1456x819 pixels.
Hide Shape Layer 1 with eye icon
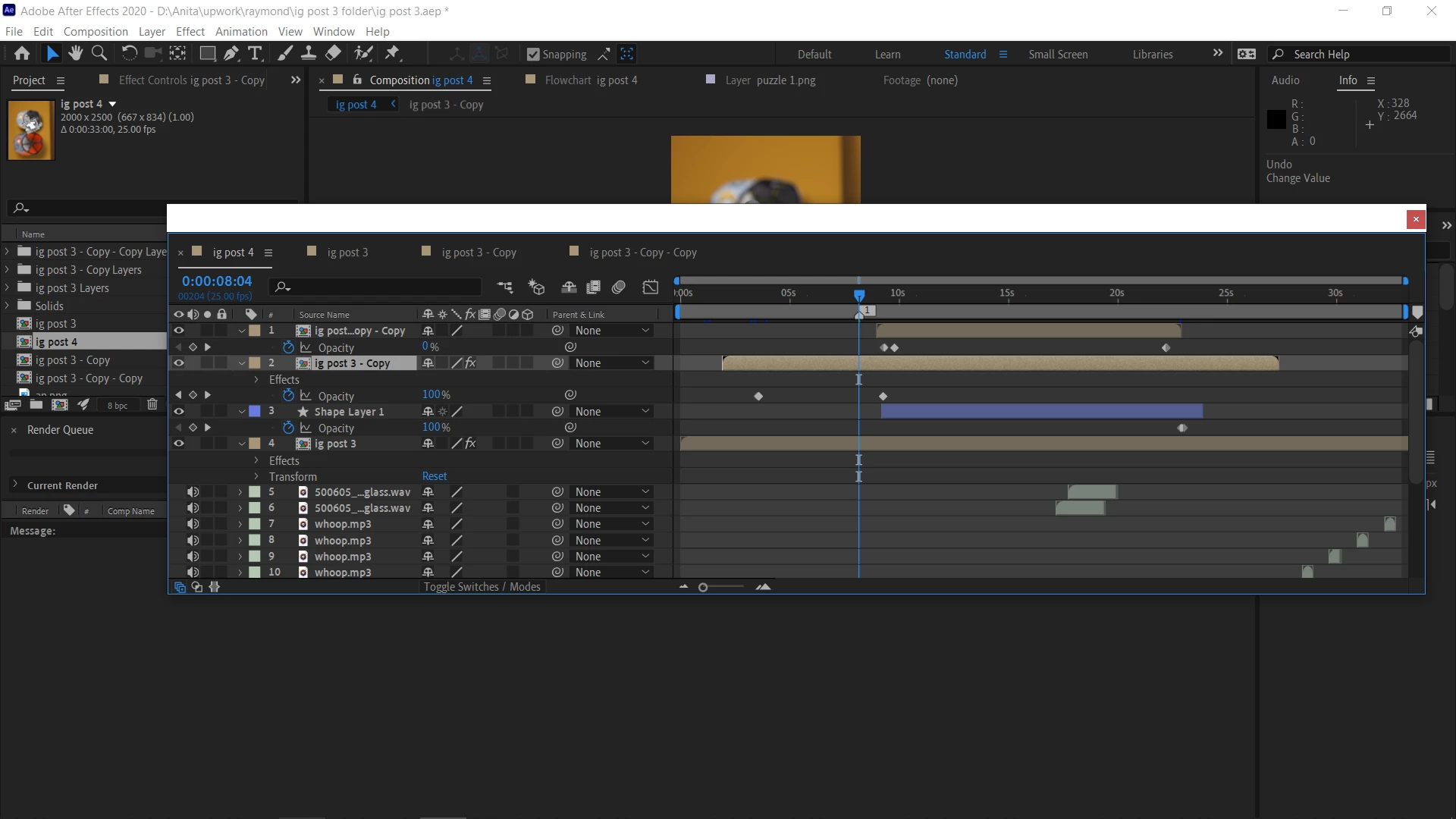[179, 412]
